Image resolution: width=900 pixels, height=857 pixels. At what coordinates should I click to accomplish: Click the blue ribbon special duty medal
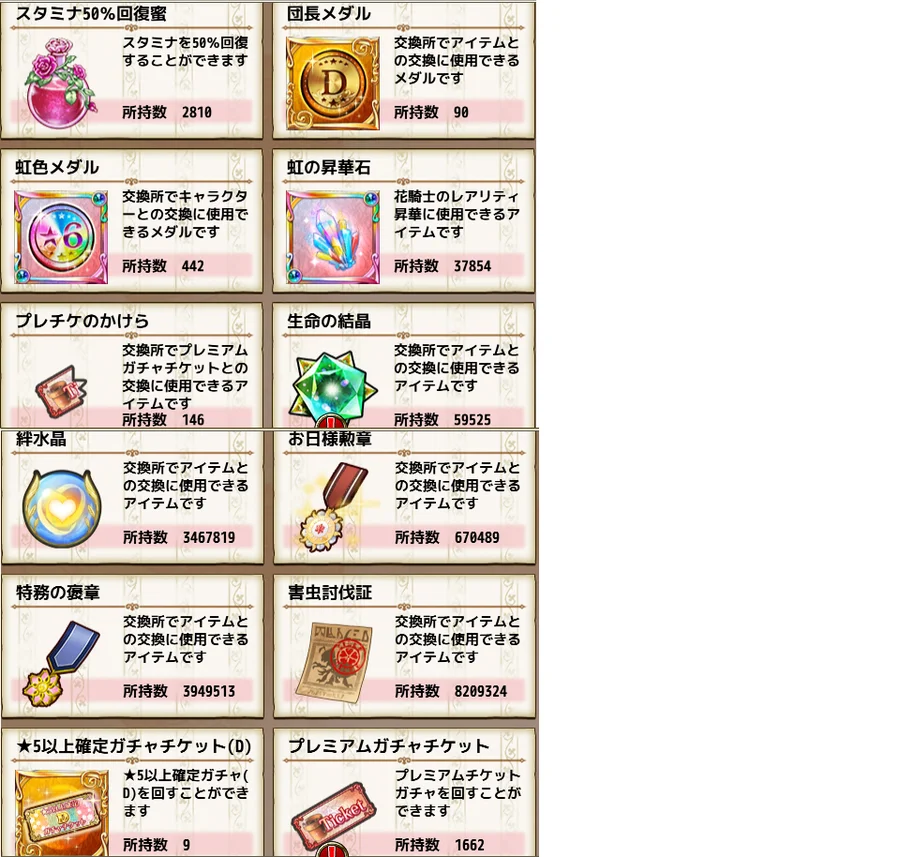(x=61, y=664)
